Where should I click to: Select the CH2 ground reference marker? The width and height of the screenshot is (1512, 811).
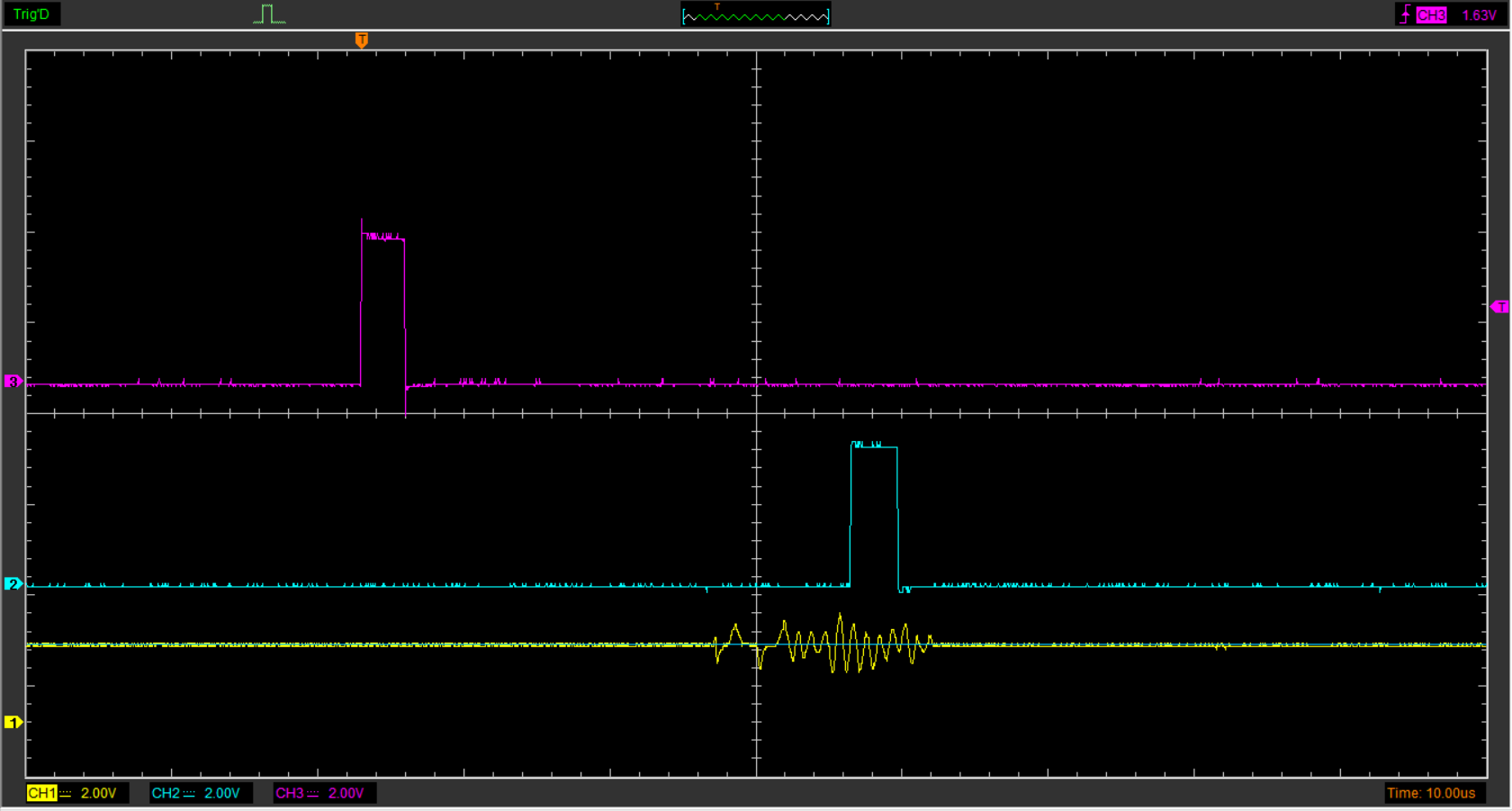13,583
